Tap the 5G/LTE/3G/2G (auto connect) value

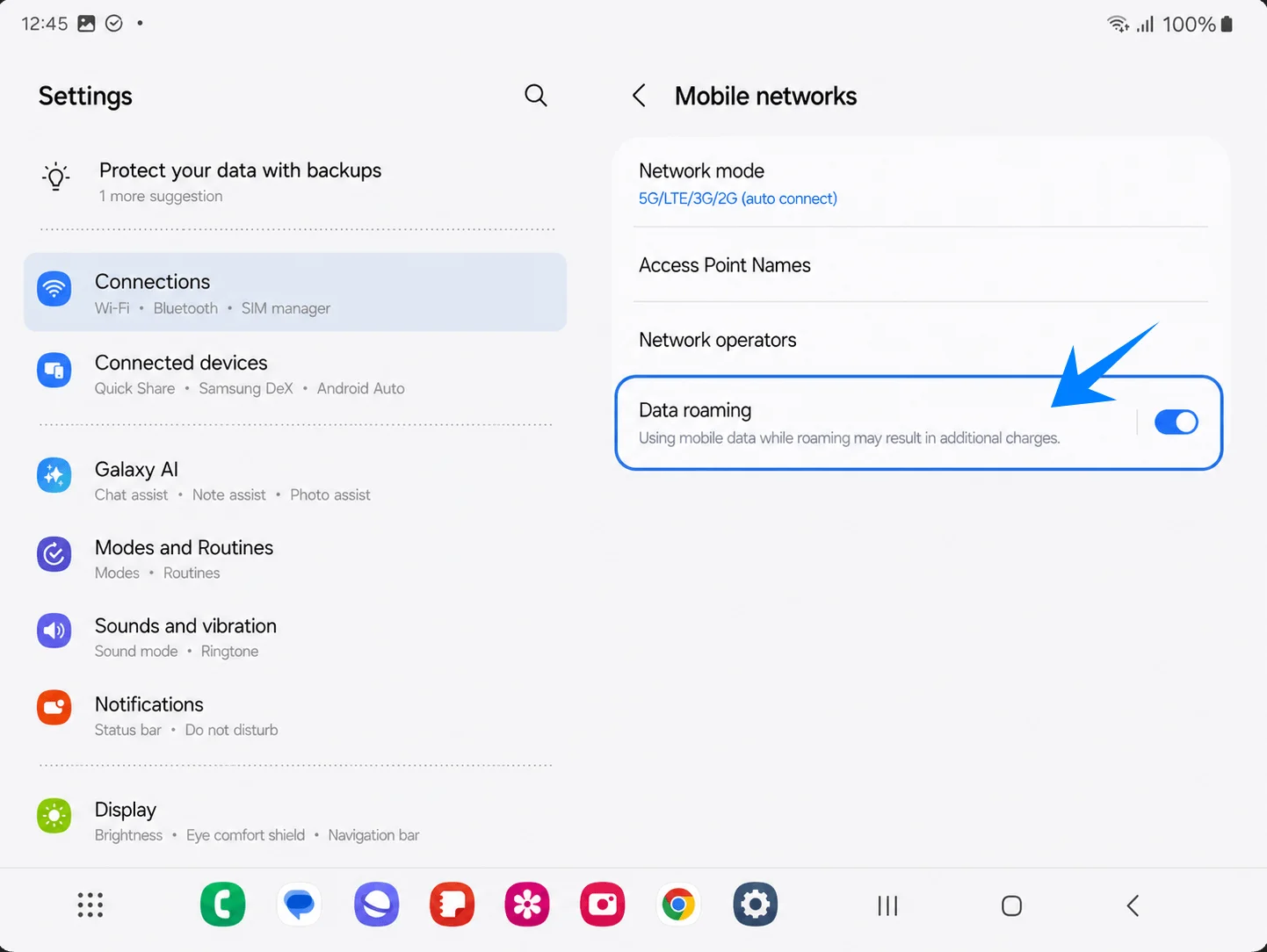738,198
